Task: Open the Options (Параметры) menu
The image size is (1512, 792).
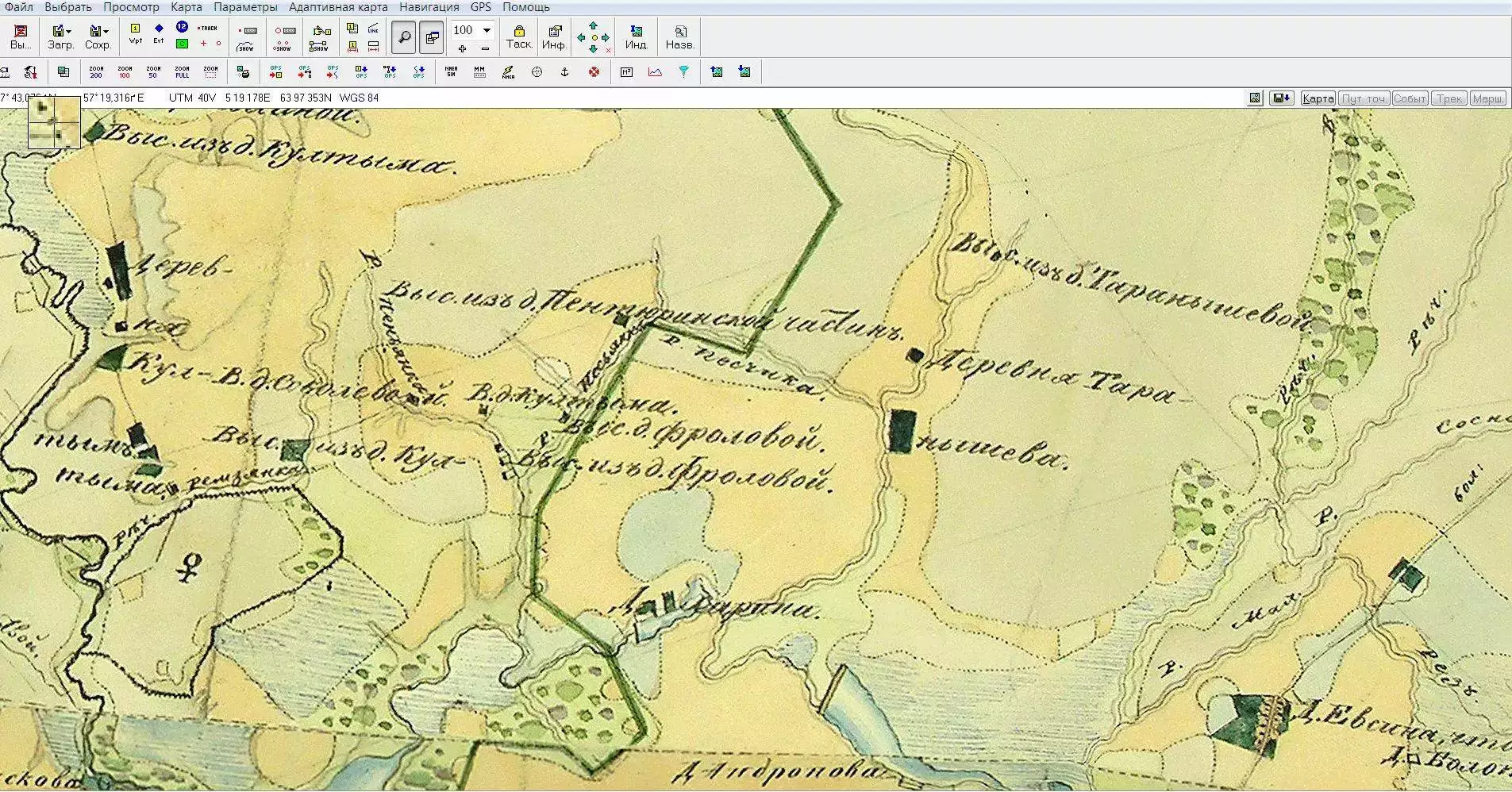Action: coord(245,7)
